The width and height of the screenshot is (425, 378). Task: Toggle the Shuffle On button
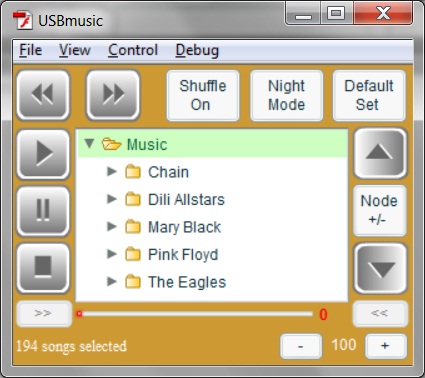coord(203,95)
